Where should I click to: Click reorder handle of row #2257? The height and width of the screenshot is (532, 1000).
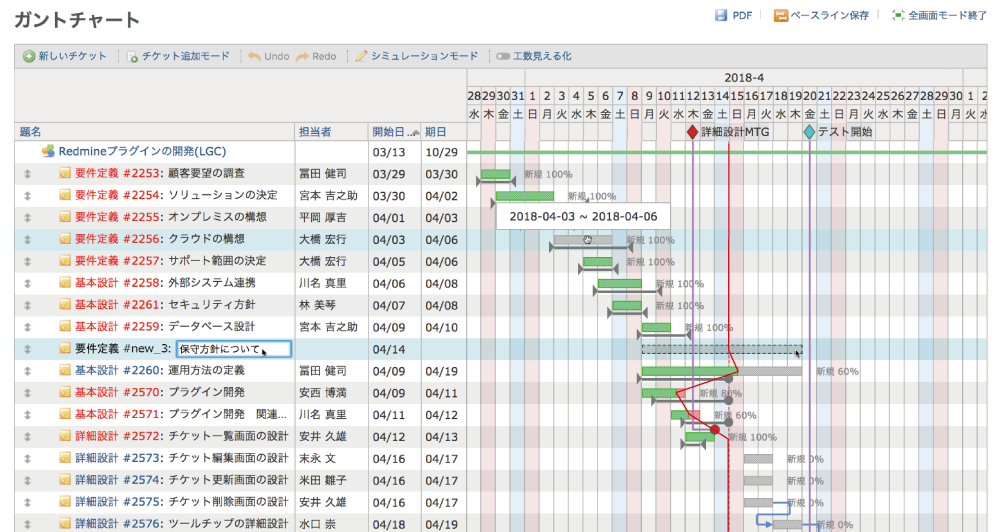tap(27, 262)
